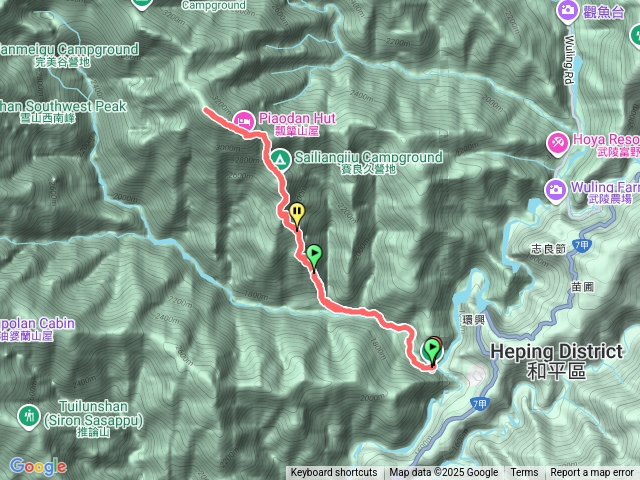Click Report a map error link
640x480 pixels.
point(591,473)
